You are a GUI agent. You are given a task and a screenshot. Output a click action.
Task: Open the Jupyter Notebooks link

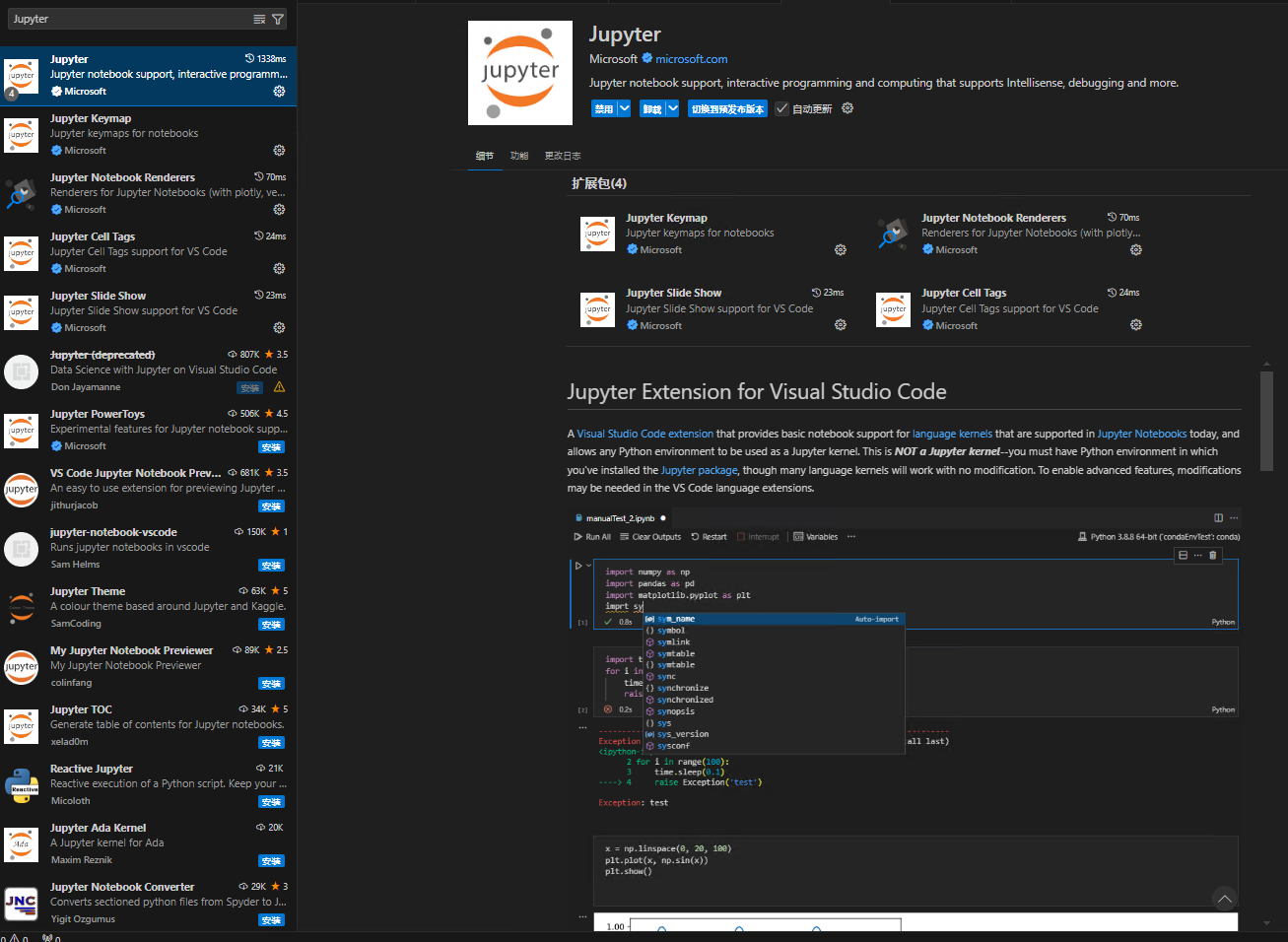click(1142, 434)
